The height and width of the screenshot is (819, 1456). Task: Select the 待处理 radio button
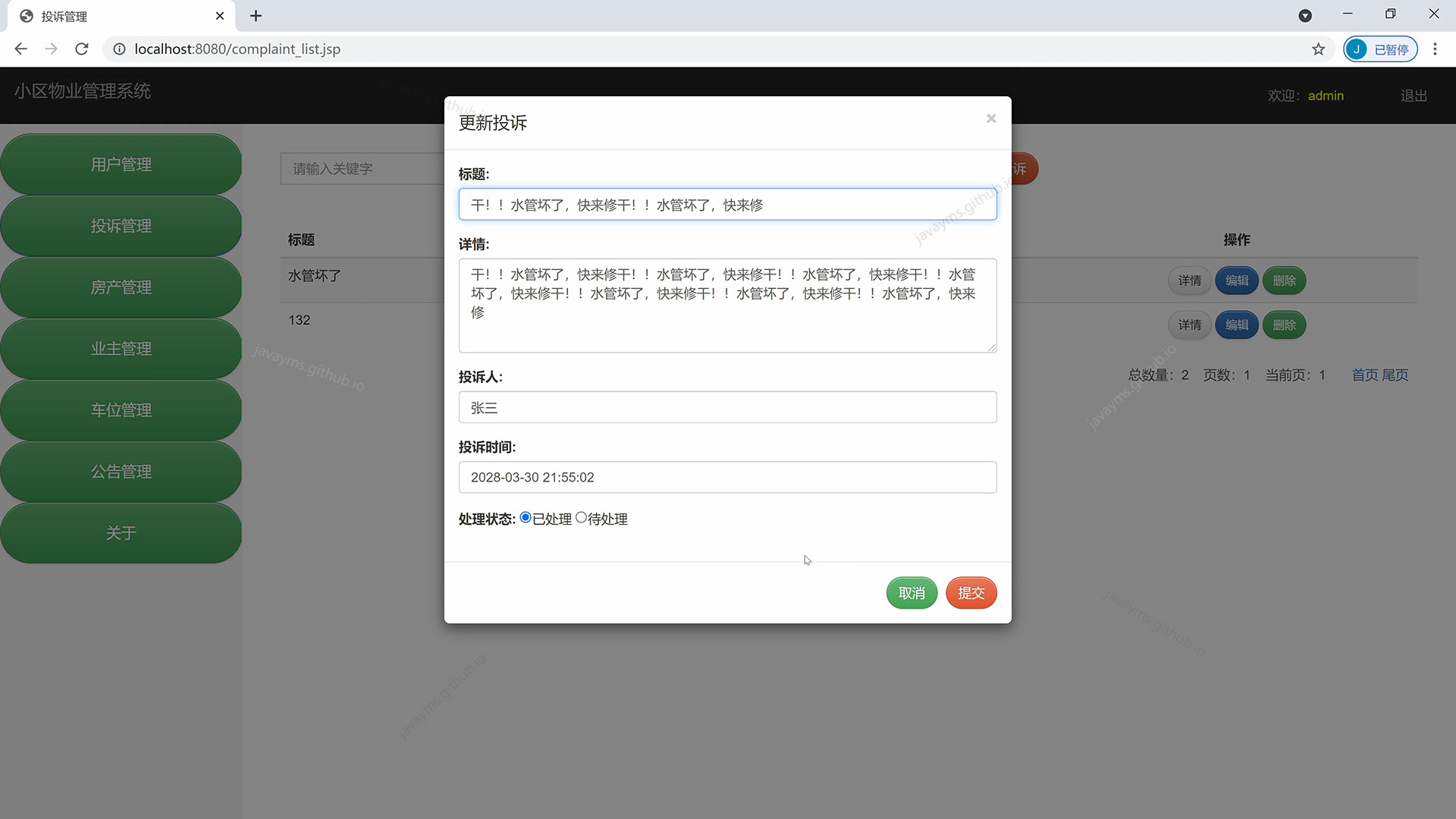click(581, 516)
